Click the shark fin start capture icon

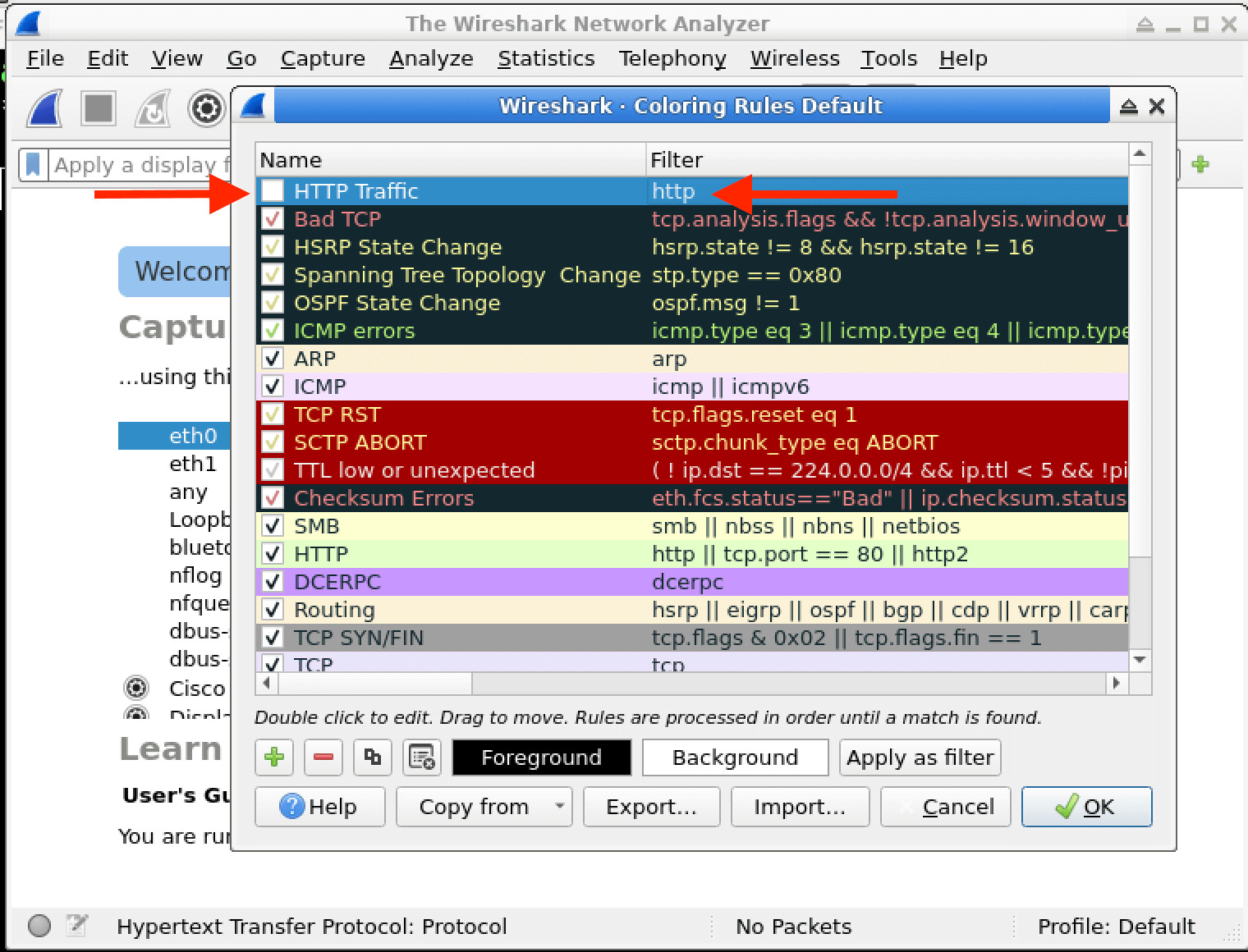pyautogui.click(x=45, y=108)
